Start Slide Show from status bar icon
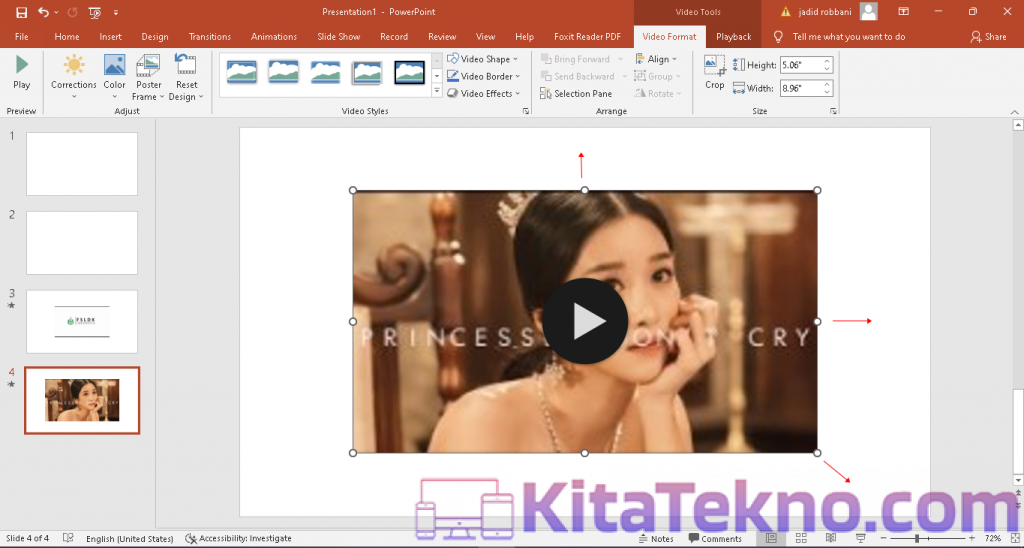This screenshot has width=1024, height=548. click(861, 538)
